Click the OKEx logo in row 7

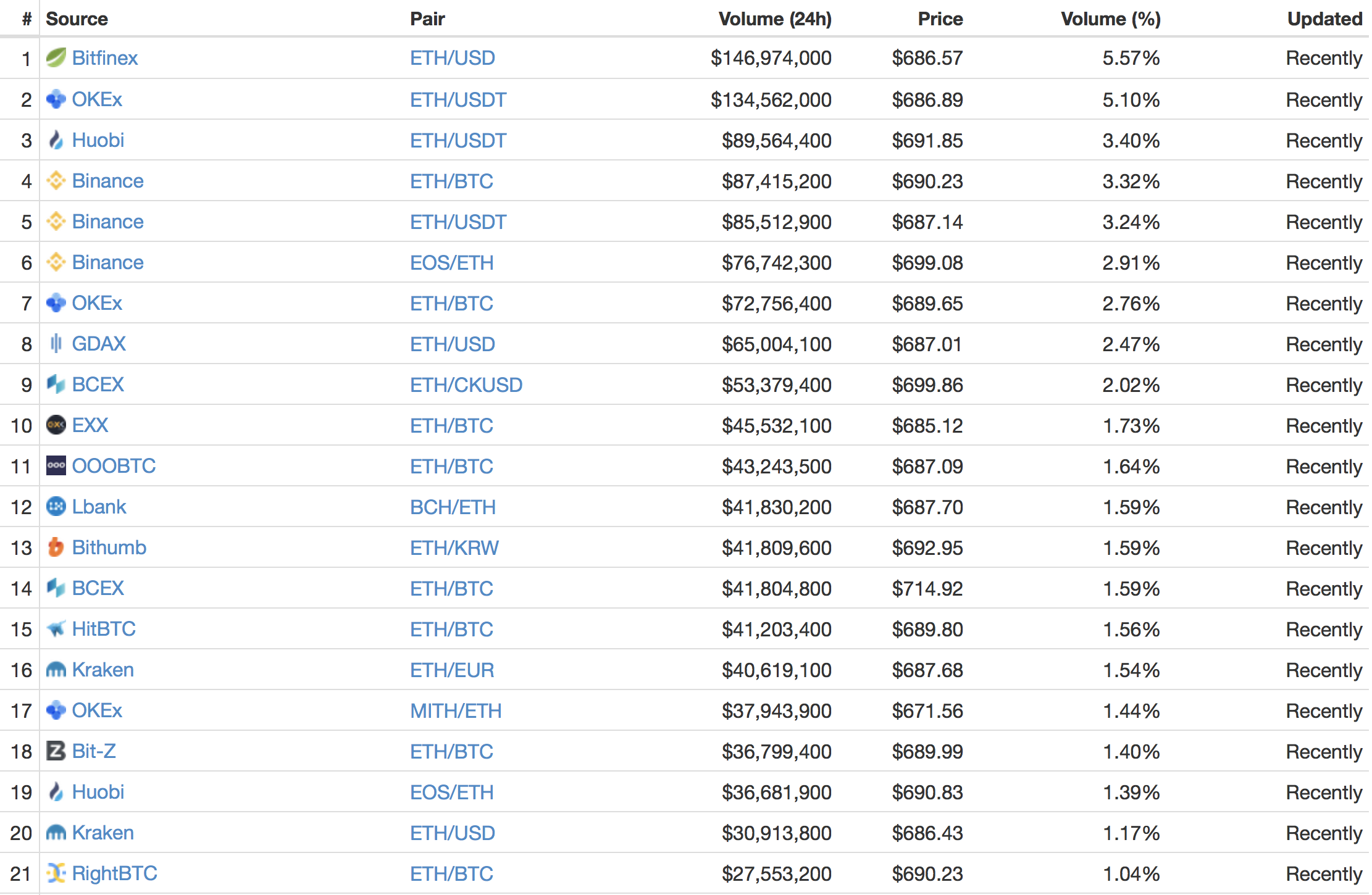[x=56, y=302]
